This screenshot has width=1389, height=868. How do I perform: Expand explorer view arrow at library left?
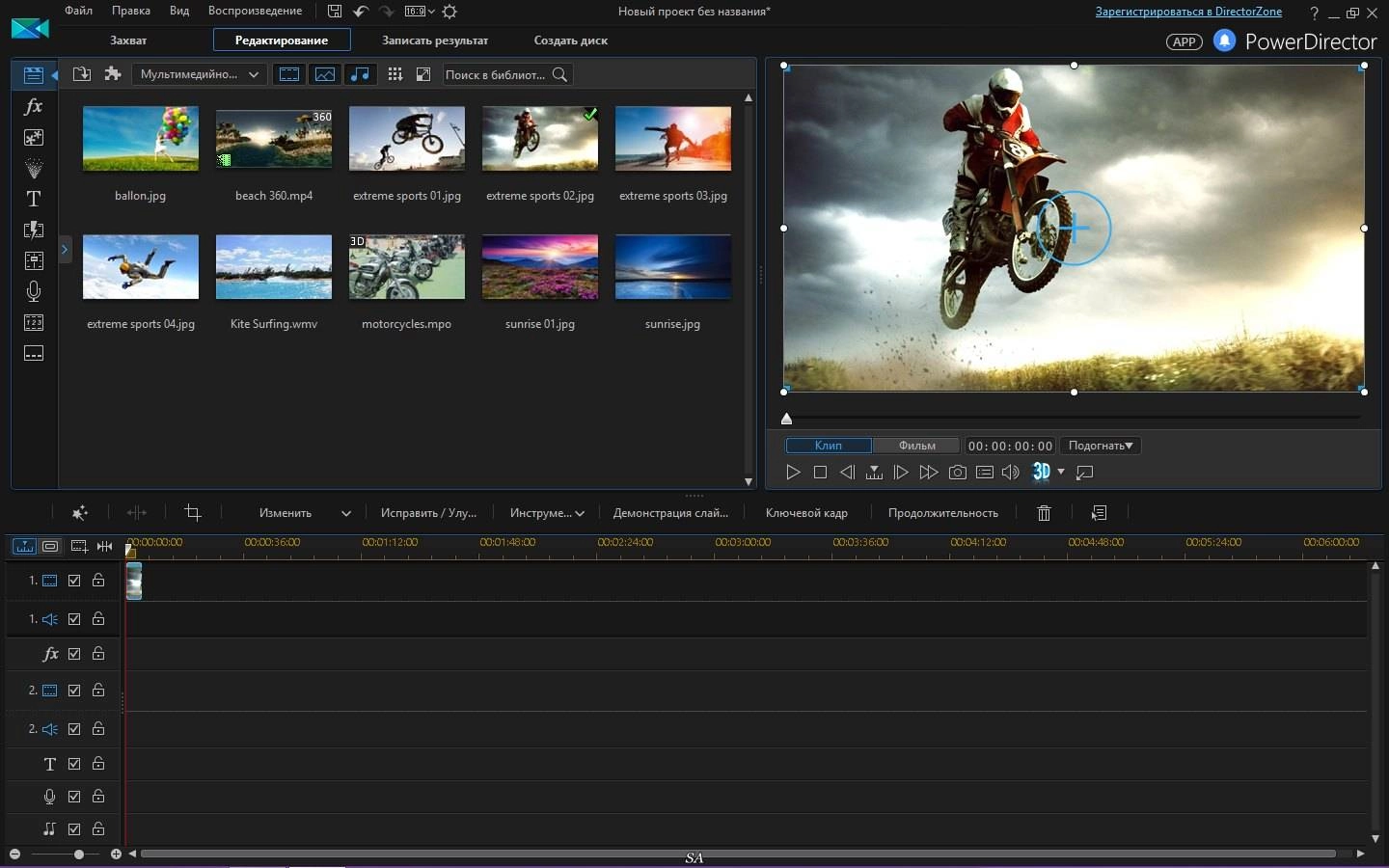(65, 250)
